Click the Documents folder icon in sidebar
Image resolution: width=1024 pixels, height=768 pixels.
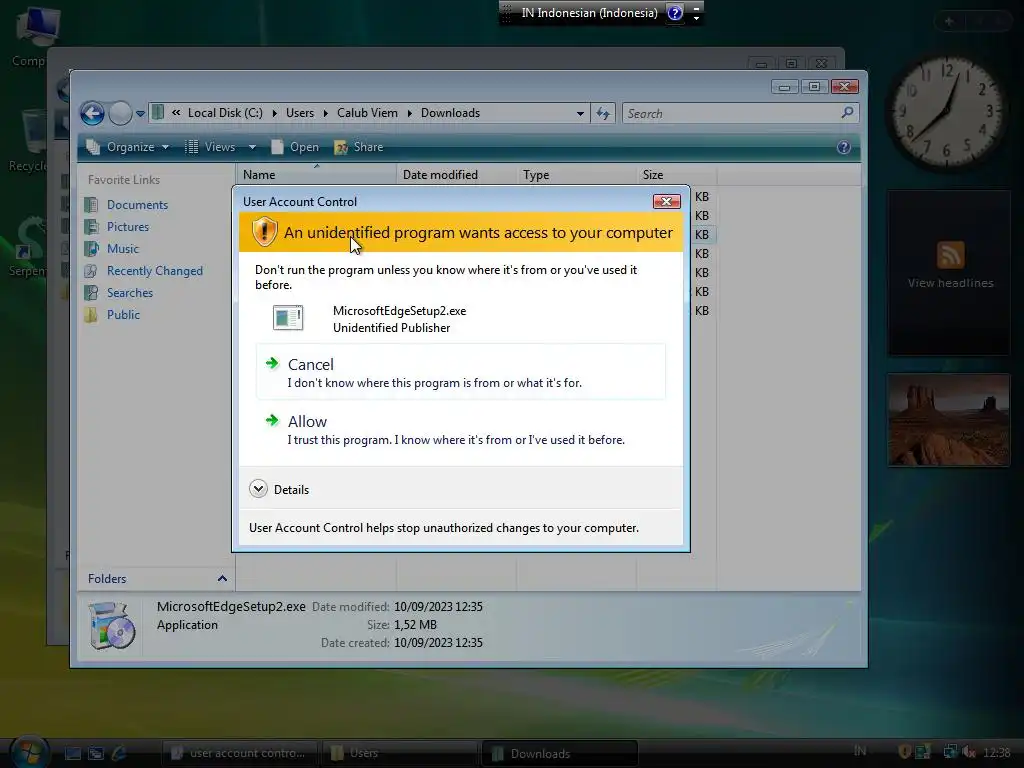[x=91, y=205]
